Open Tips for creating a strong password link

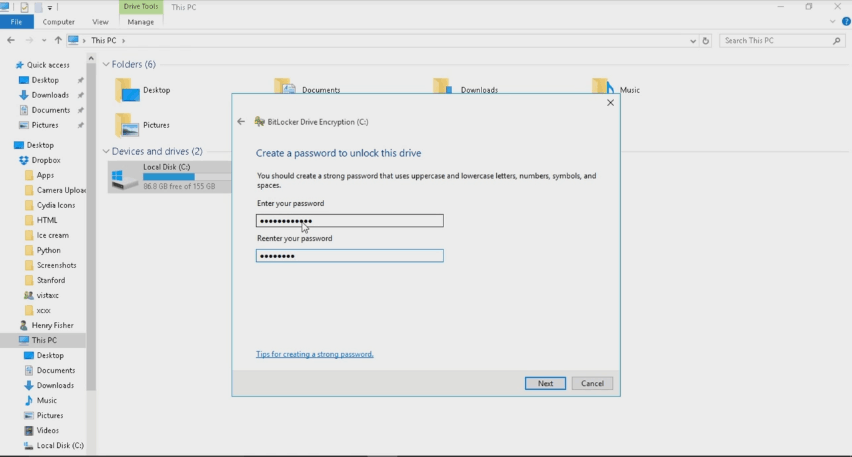tap(315, 354)
